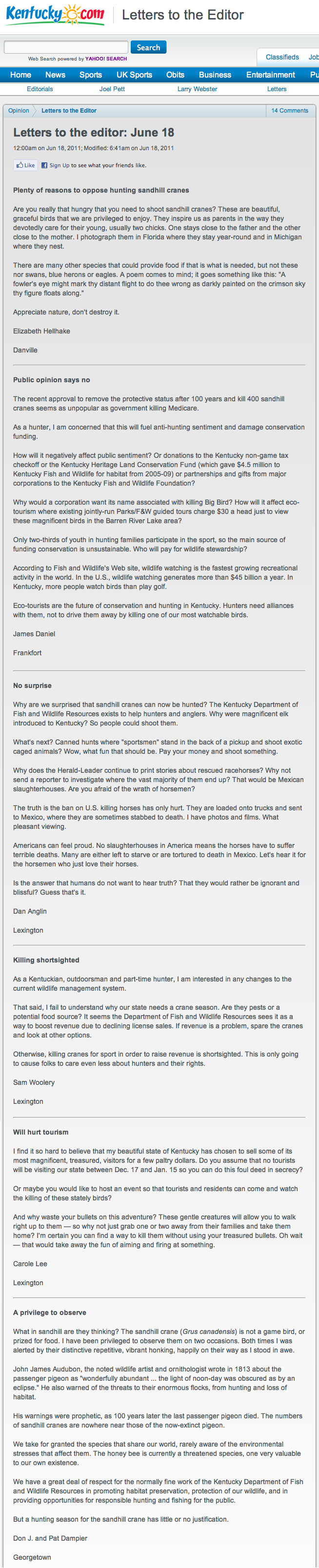Visit the Larry Webster link
319x1568 pixels.
click(197, 89)
